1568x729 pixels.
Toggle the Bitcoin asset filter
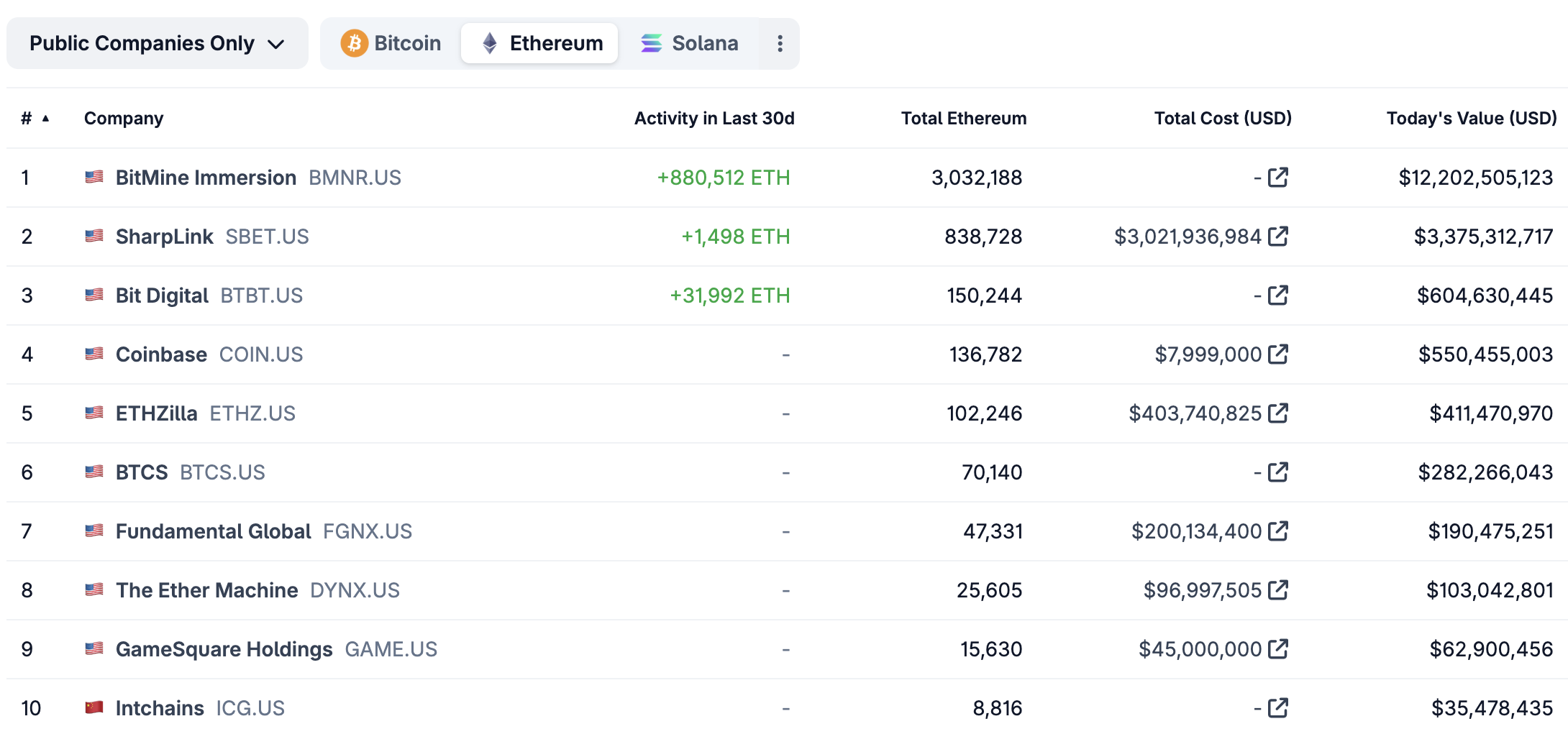pyautogui.click(x=391, y=43)
